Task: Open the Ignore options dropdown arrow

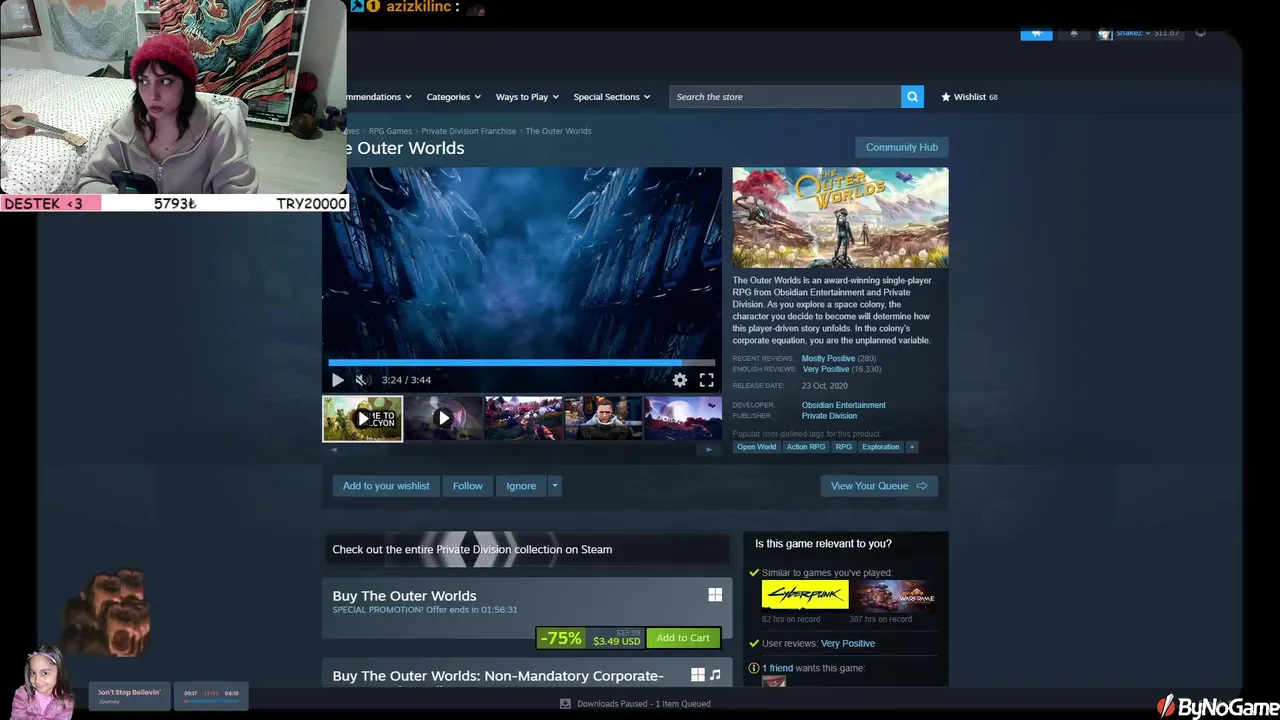Action: coord(555,486)
